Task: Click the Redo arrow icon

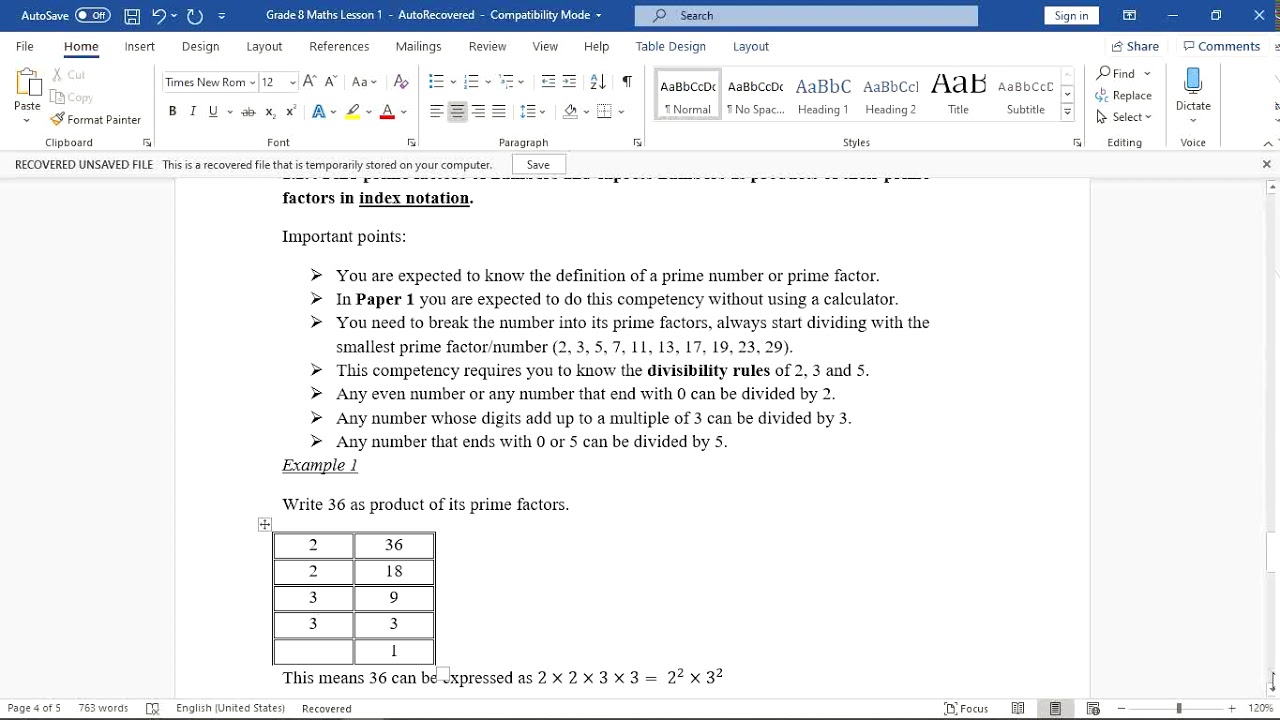Action: tap(195, 15)
